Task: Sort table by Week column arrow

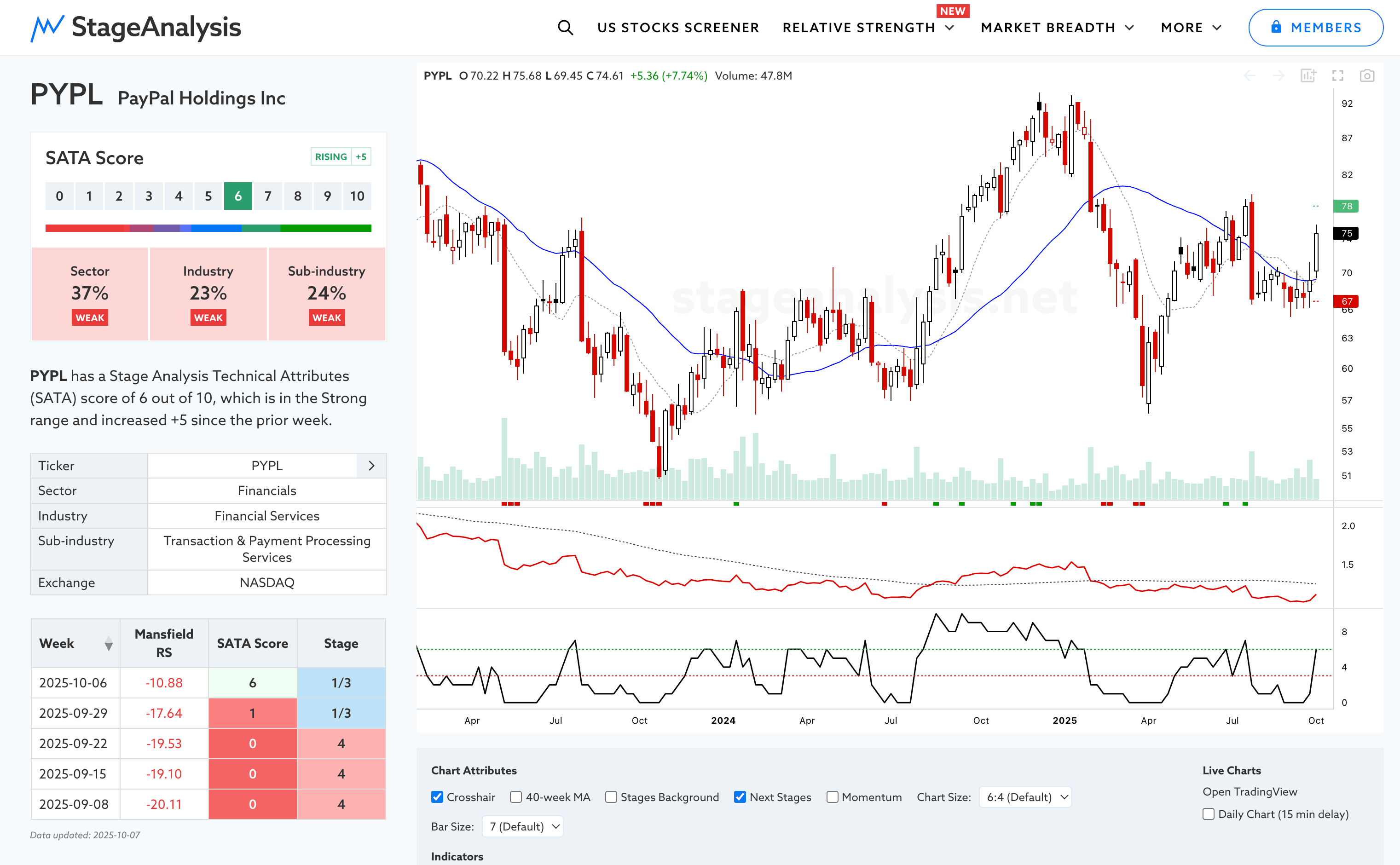Action: click(108, 644)
